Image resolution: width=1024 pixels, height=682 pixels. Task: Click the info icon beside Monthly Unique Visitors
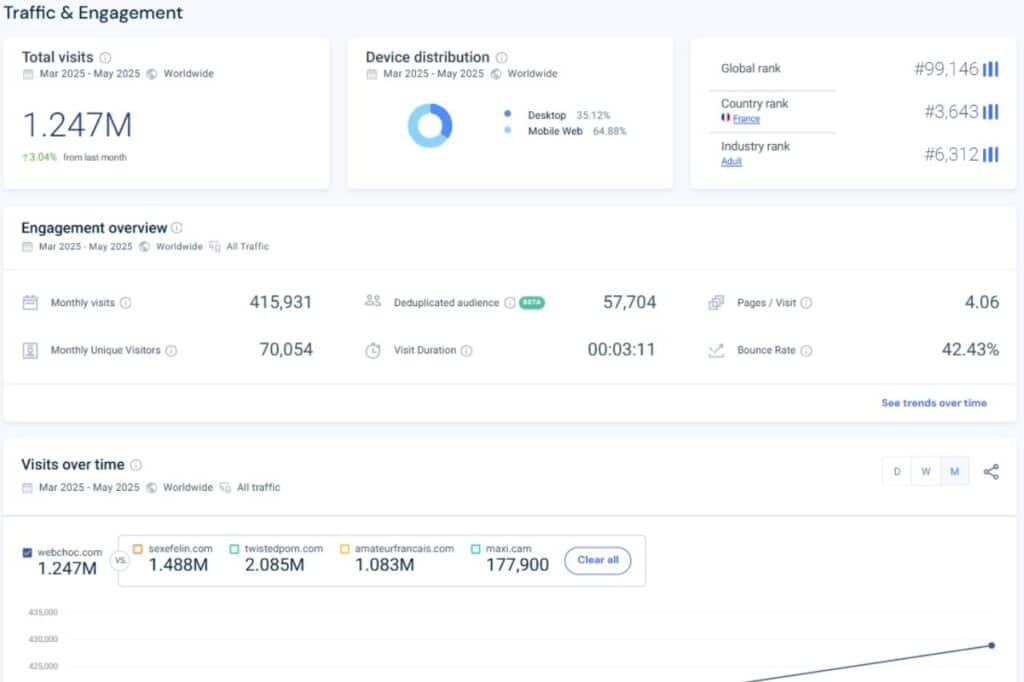(x=171, y=350)
